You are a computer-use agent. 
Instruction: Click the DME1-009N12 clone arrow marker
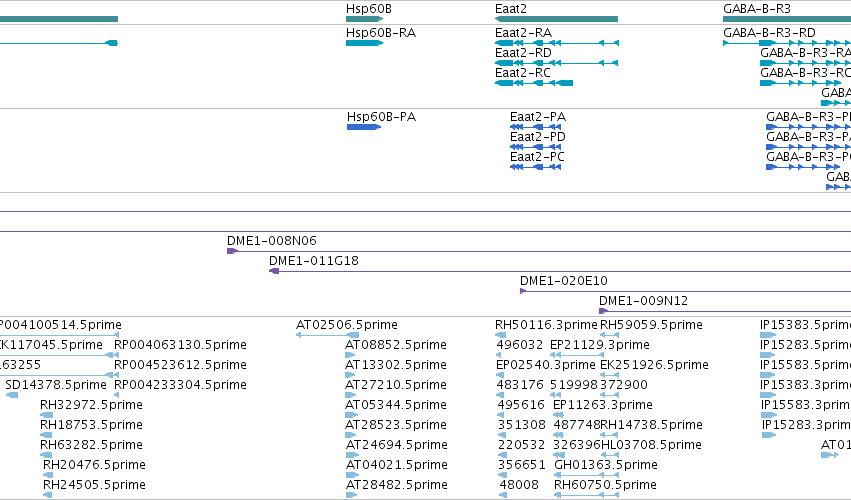click(x=603, y=311)
